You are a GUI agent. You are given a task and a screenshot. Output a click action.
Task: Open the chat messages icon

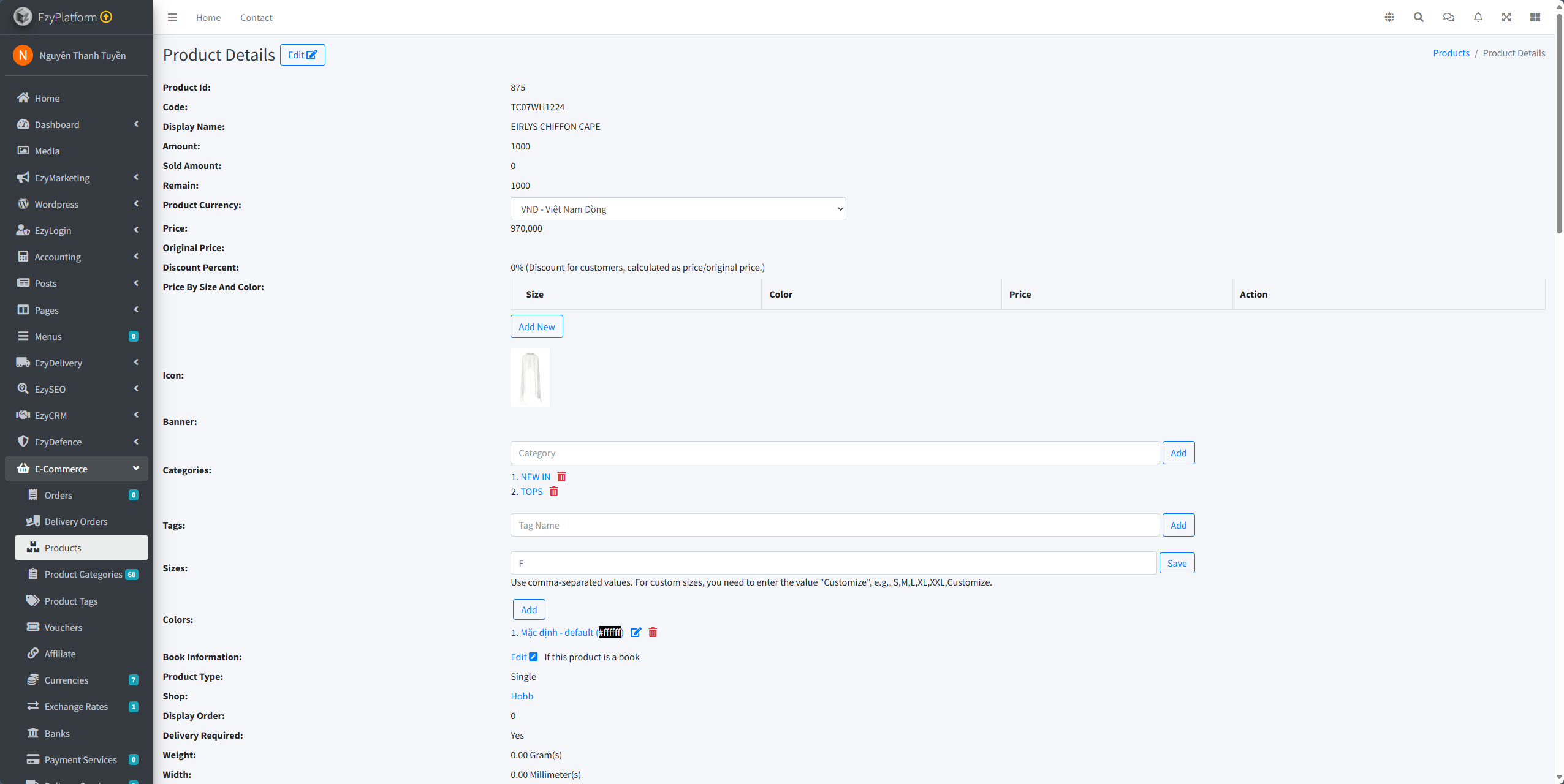(1449, 17)
